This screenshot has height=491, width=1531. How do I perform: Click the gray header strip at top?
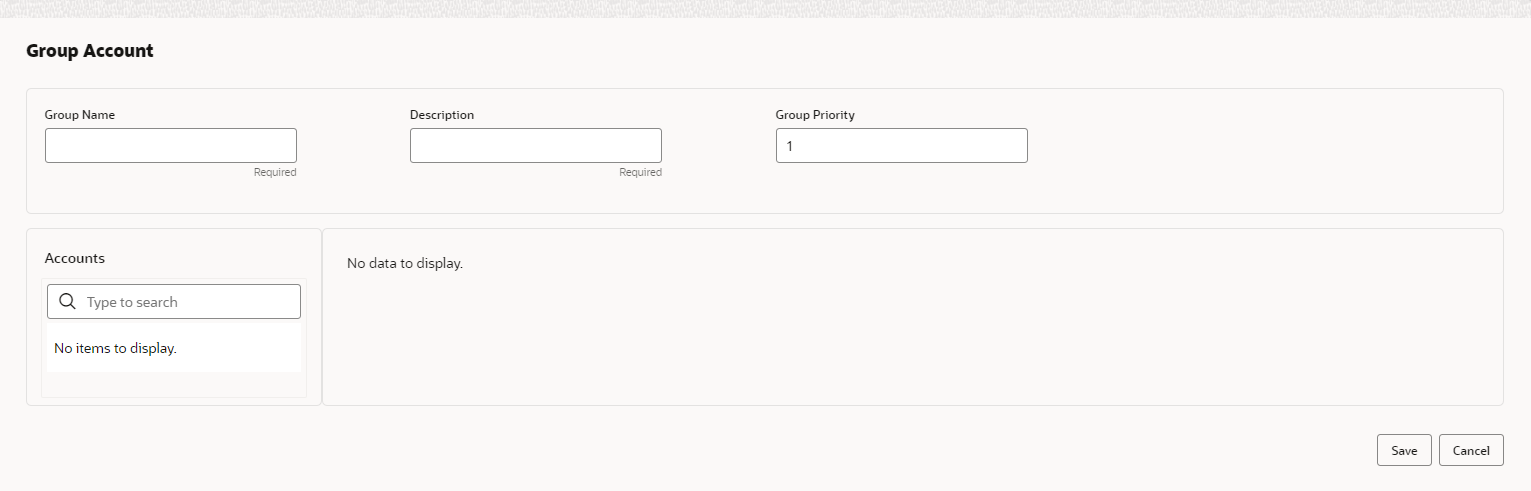tap(765, 8)
